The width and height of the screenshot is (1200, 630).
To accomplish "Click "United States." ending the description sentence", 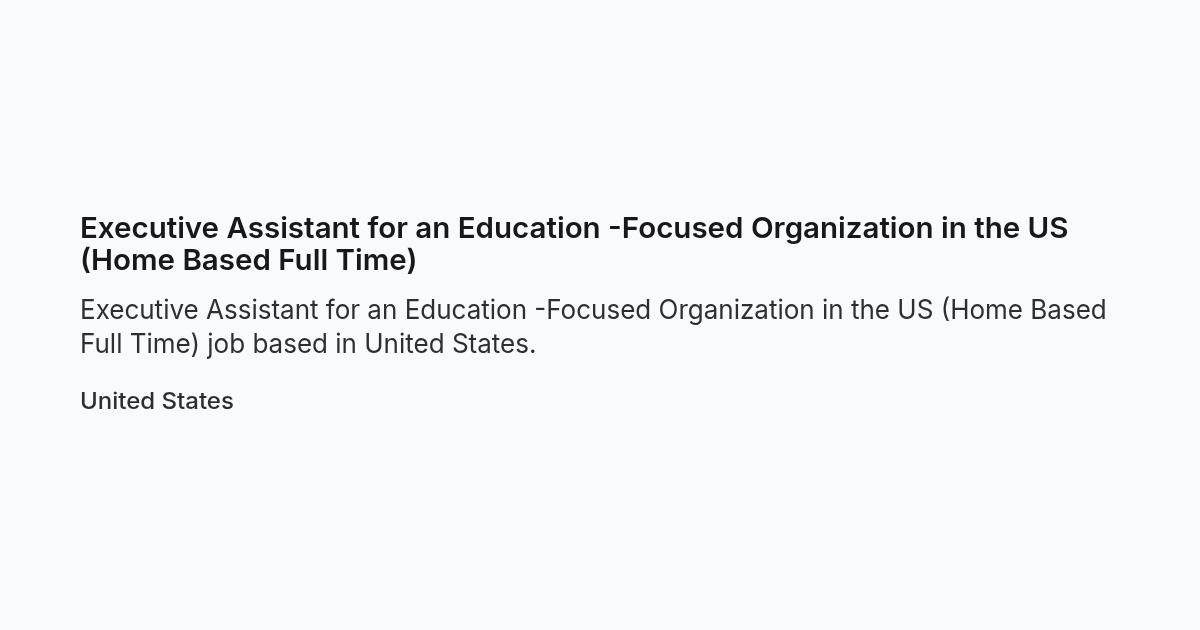I will coord(450,343).
